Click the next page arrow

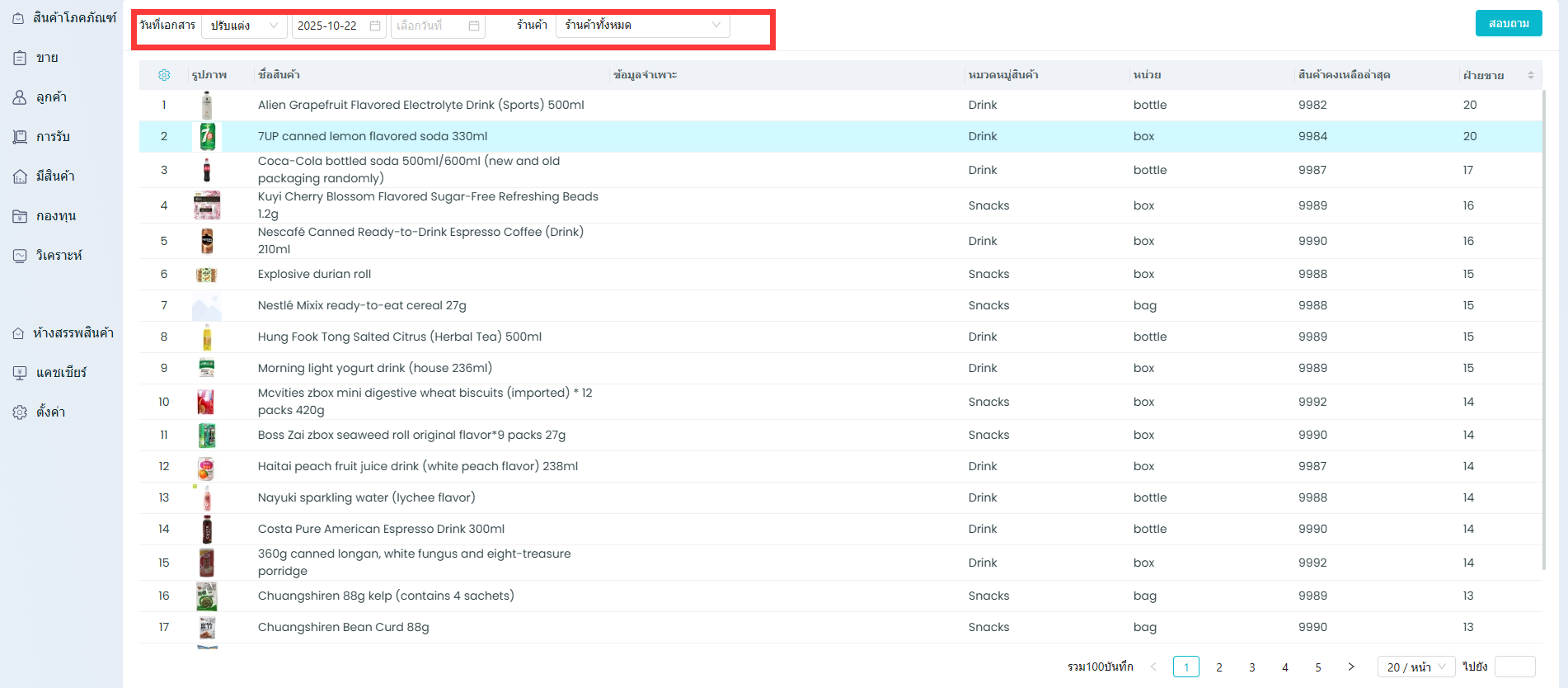tap(1350, 667)
